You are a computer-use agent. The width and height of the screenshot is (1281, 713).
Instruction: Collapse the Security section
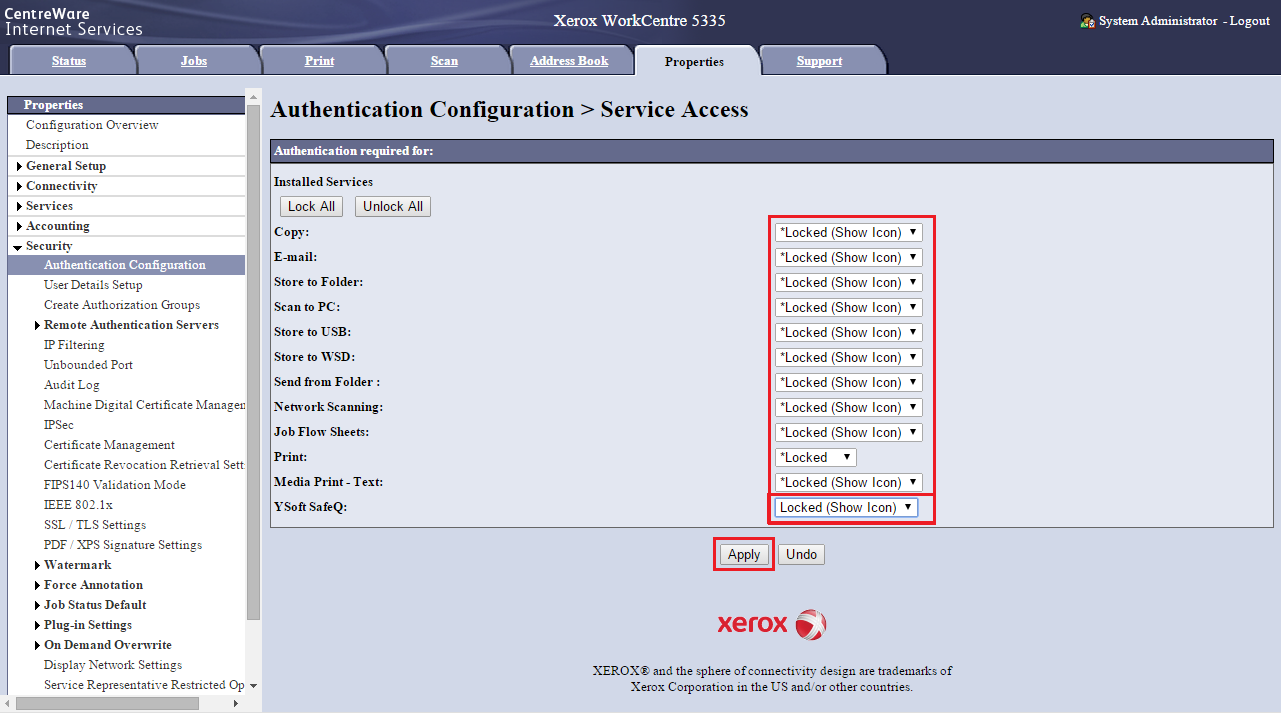click(x=18, y=246)
